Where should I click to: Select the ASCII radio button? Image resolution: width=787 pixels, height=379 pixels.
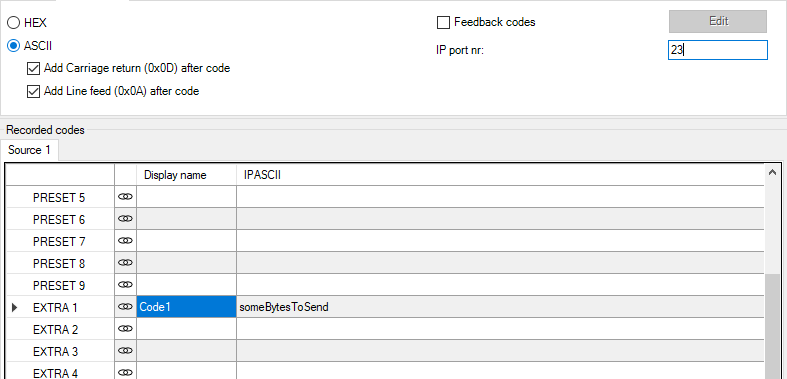coord(14,46)
